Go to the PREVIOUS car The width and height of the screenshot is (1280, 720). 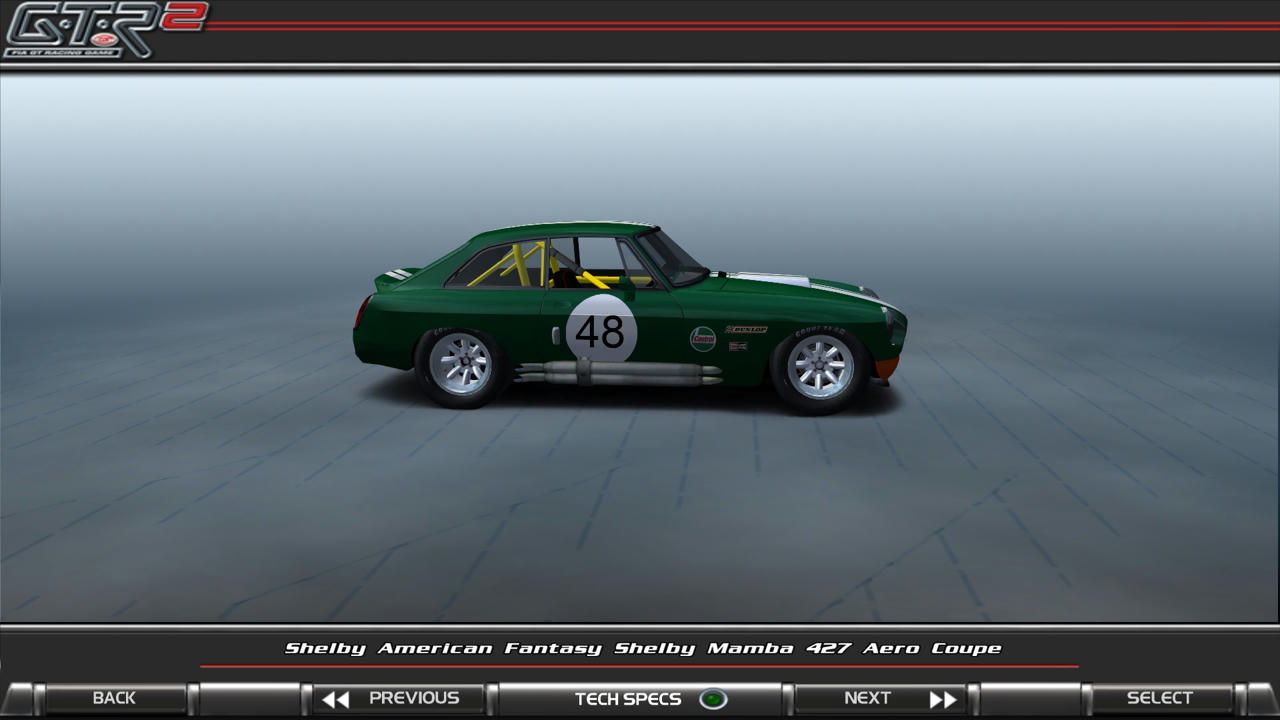[400, 698]
